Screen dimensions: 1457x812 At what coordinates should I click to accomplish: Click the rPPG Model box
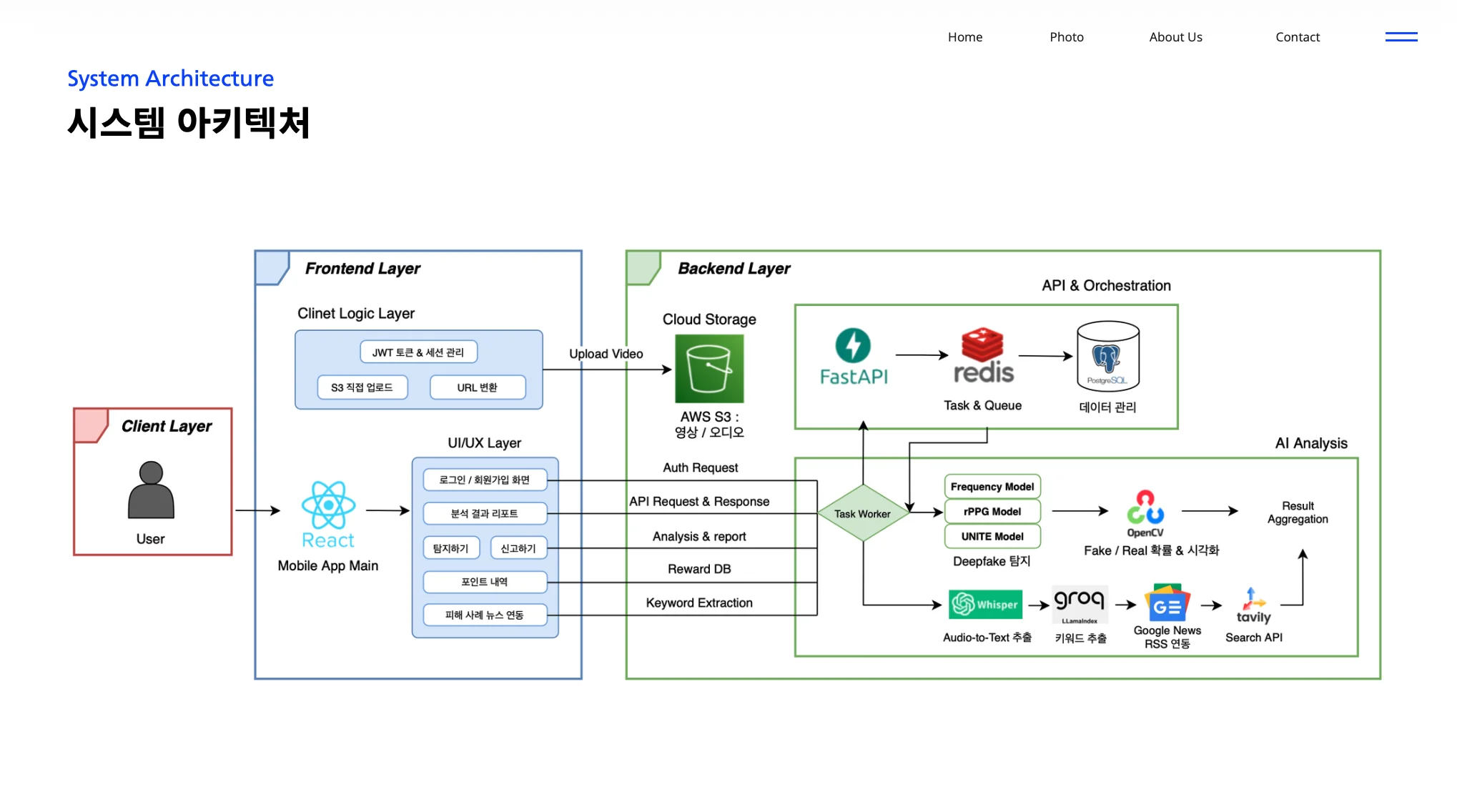[x=992, y=512]
